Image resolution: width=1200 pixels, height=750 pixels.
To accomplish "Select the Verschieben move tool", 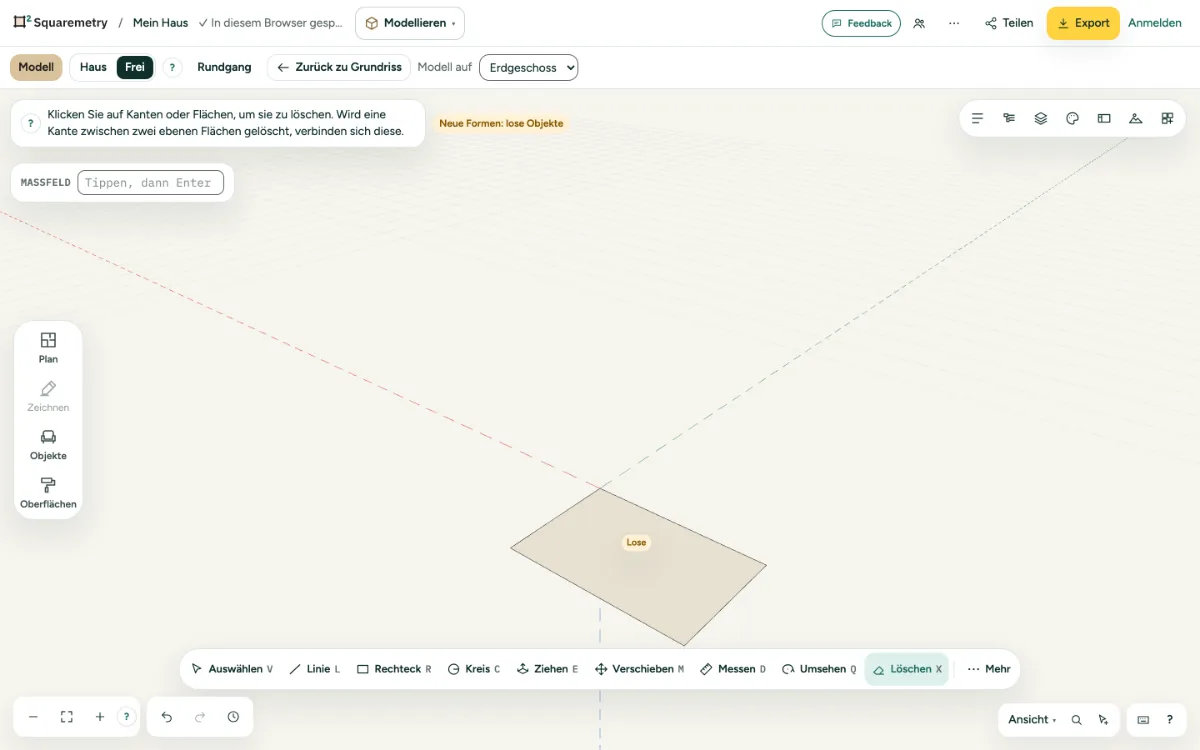I will pyautogui.click(x=639, y=669).
